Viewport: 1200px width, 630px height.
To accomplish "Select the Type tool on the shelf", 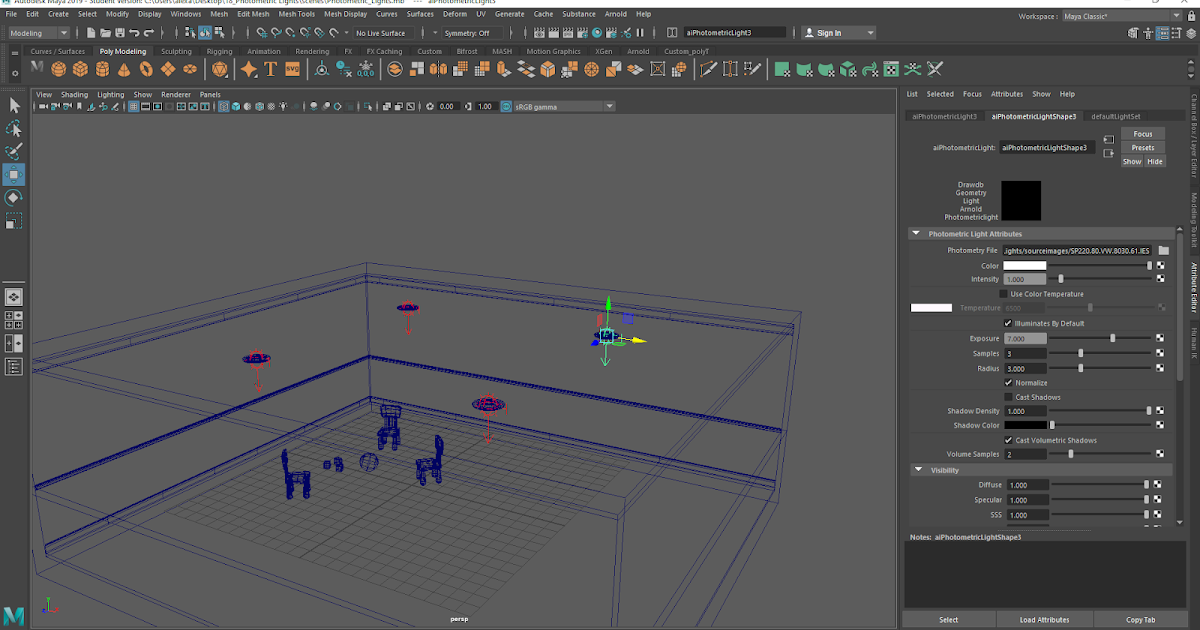I will point(271,69).
